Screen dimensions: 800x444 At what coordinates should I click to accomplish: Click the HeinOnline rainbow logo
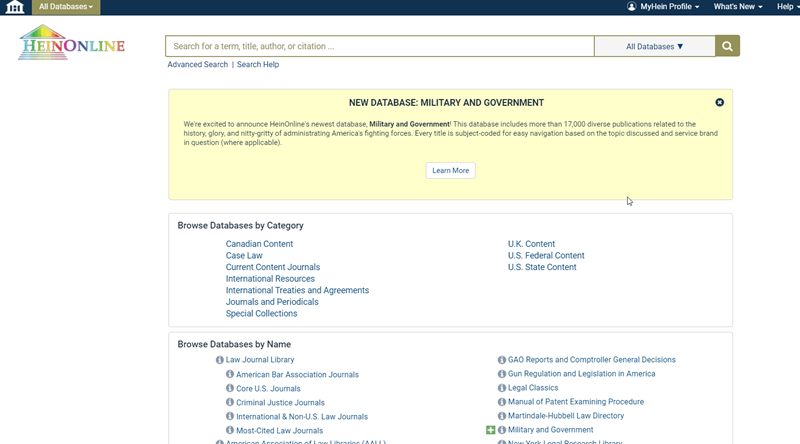71,43
